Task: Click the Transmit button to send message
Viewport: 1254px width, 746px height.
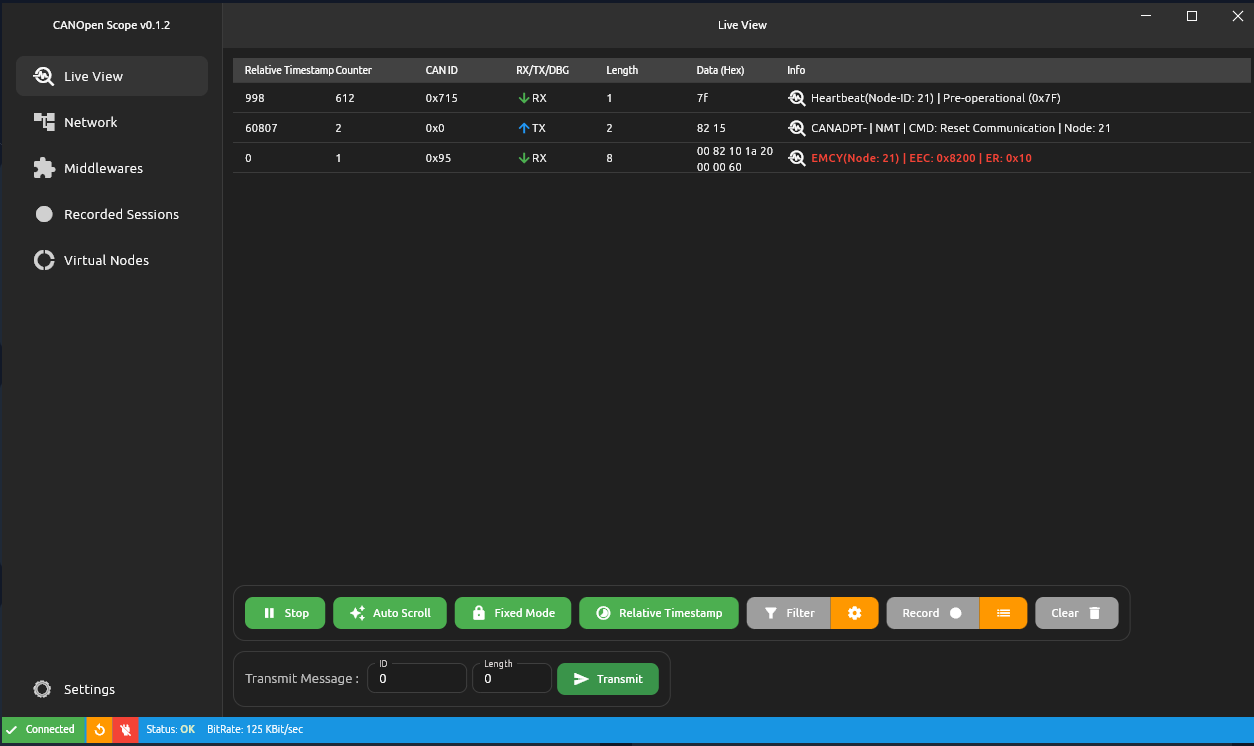Action: [x=608, y=678]
